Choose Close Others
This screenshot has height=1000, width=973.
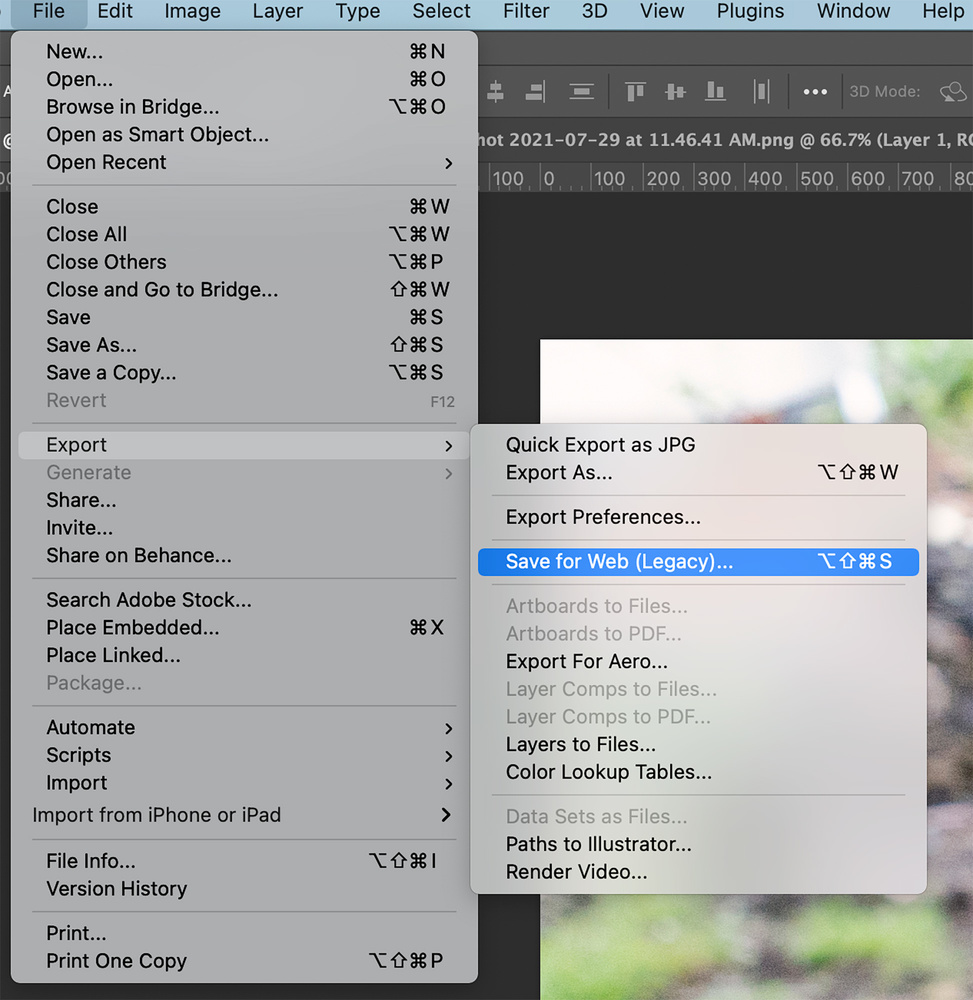pos(244,262)
